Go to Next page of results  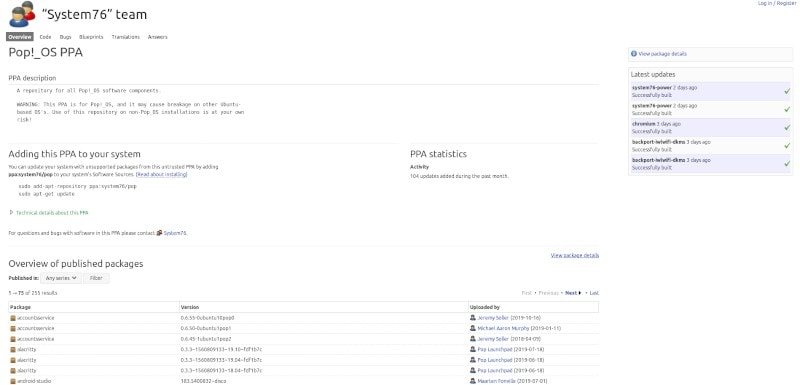[571, 293]
